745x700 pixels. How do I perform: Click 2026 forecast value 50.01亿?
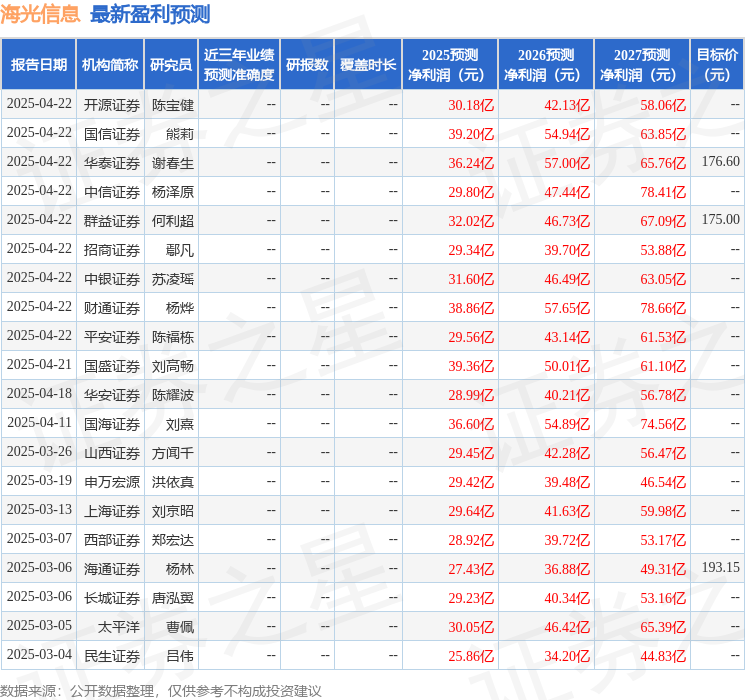coord(567,366)
